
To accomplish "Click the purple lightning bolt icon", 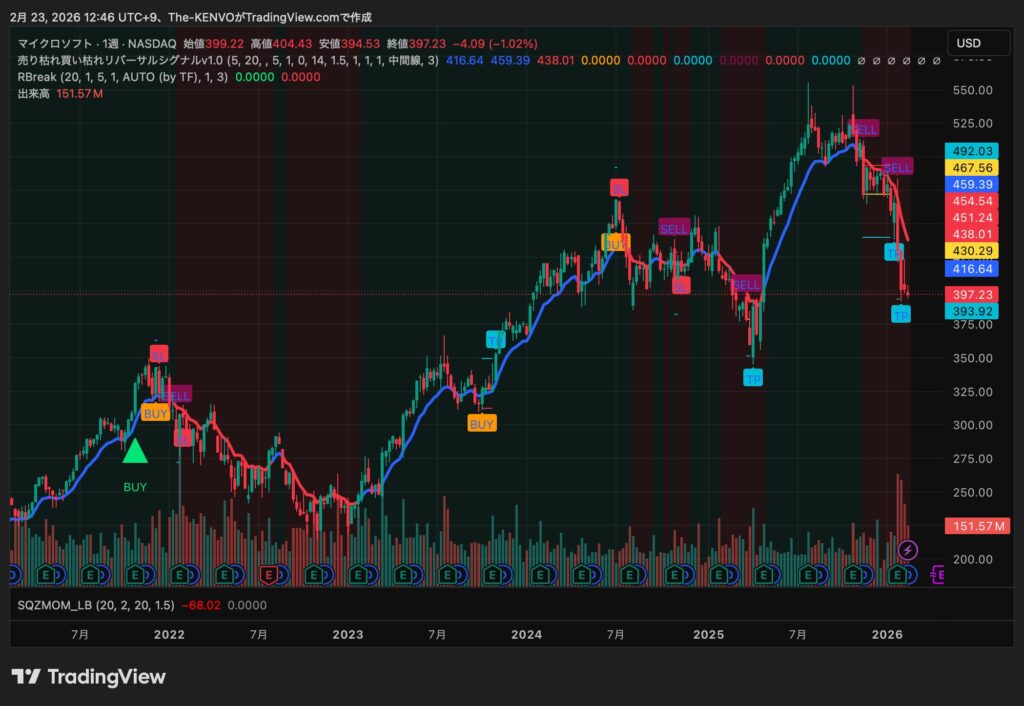I will [x=907, y=549].
